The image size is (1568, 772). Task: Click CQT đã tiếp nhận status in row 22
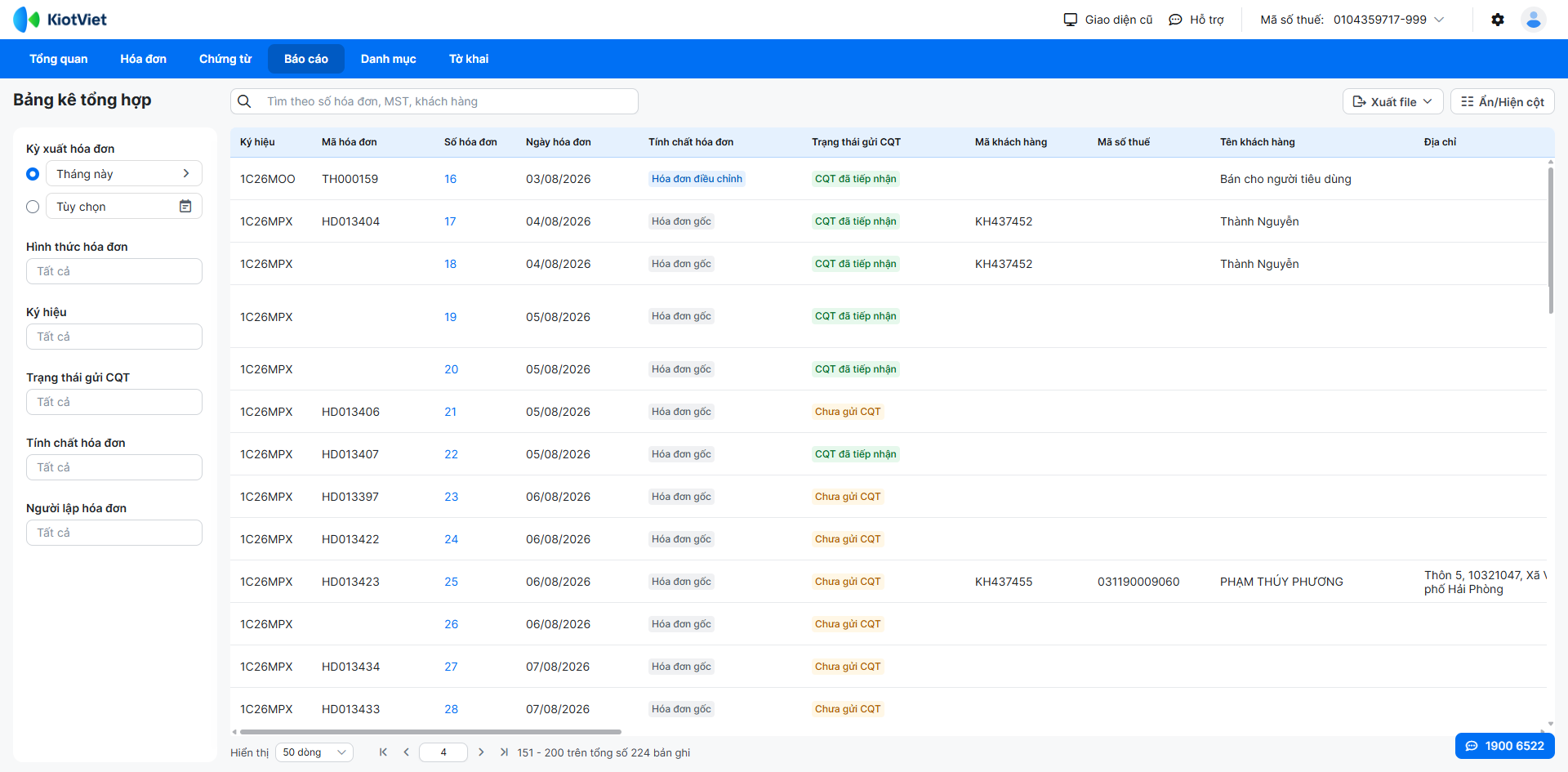[856, 454]
